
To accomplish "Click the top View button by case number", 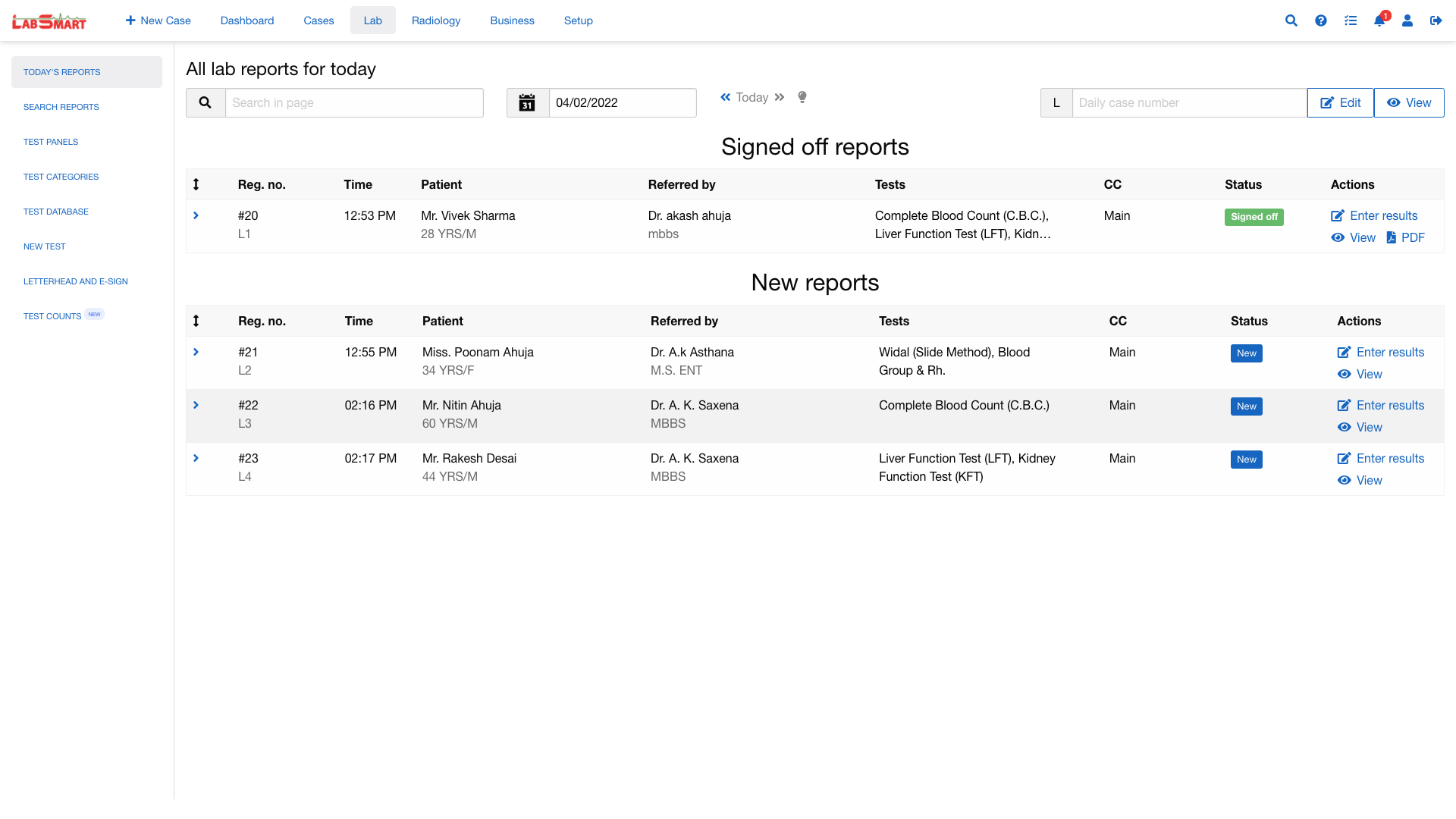I will pos(1409,102).
